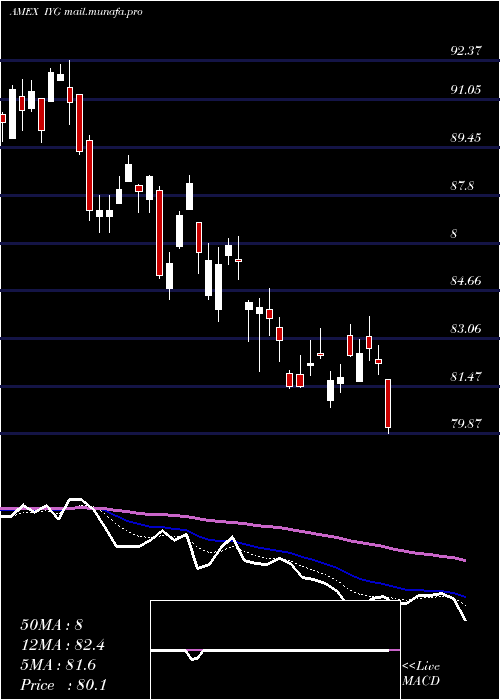Screen dimensions: 500x700
Task: Click the <<Live MACD label
Action: pyautogui.click(x=421, y=674)
